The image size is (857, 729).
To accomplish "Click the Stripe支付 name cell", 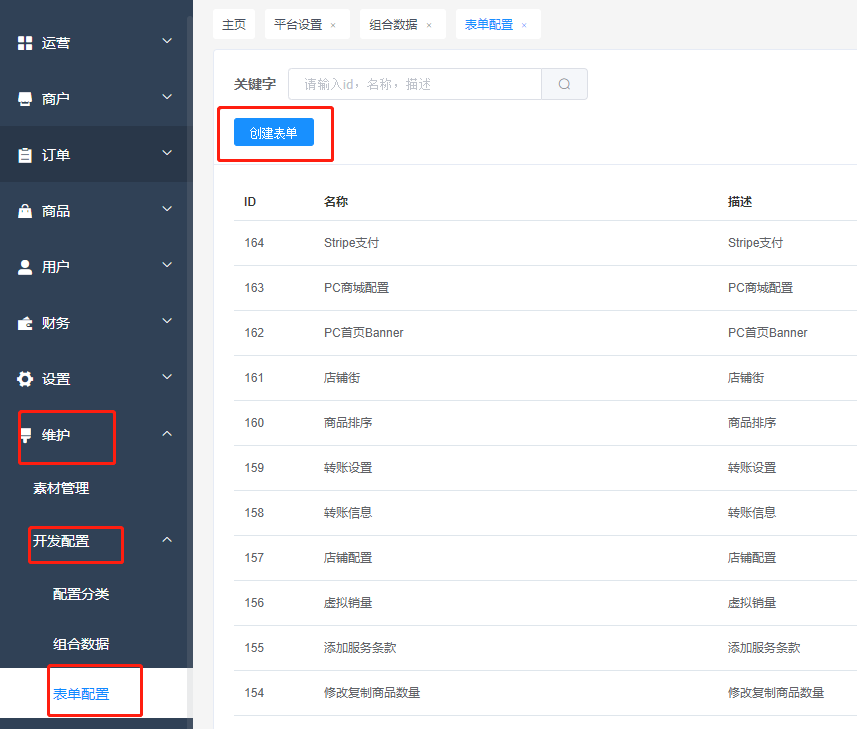I will [x=351, y=243].
